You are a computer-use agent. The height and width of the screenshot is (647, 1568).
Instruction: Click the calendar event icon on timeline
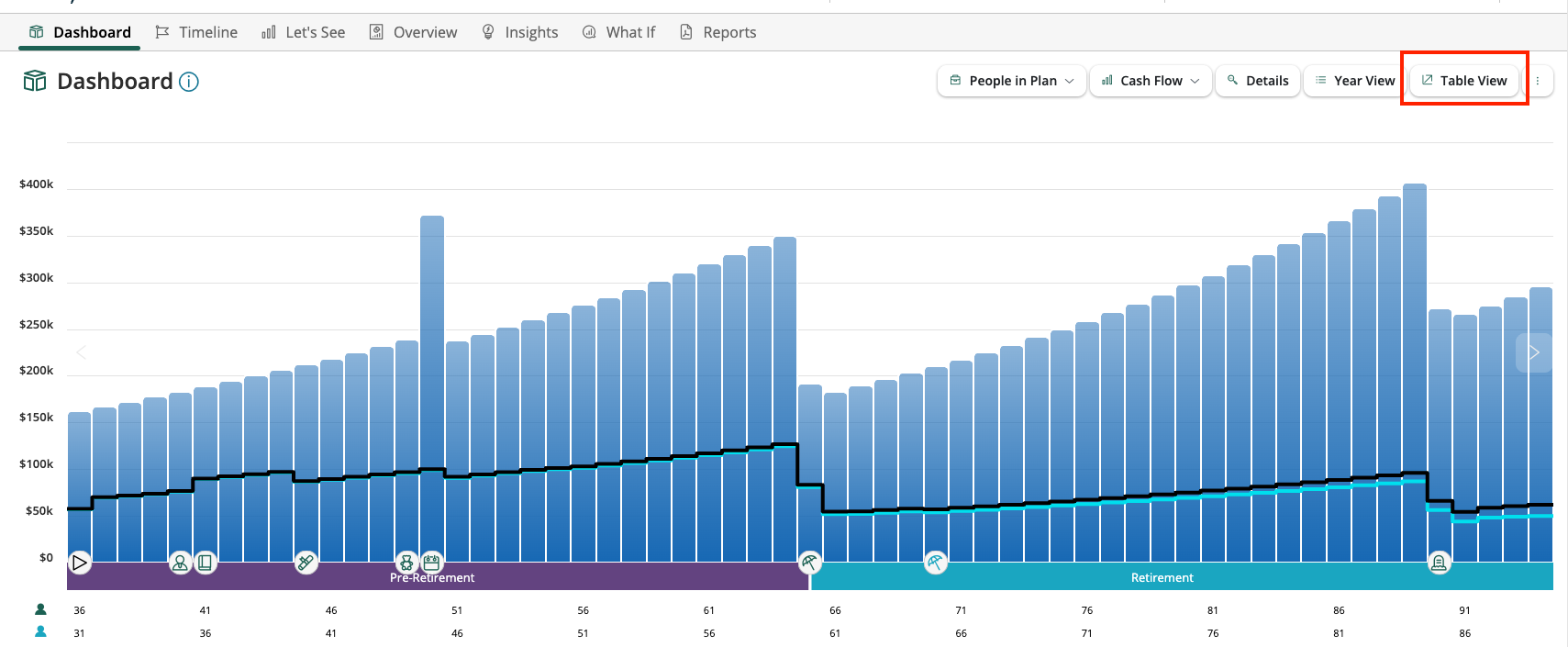coord(432,562)
